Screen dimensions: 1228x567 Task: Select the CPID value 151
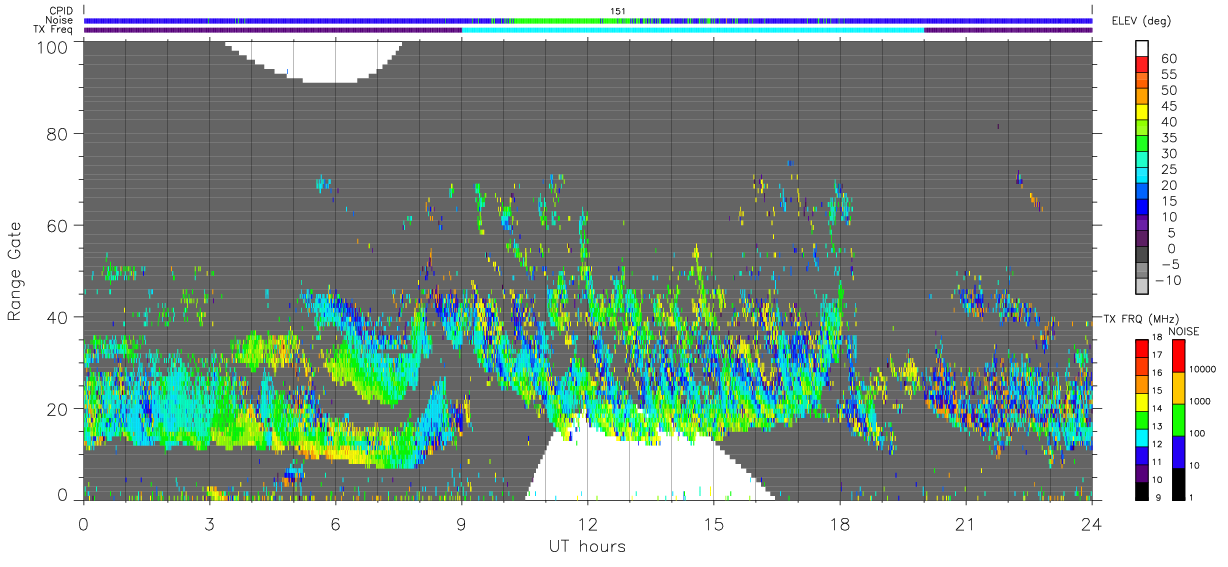coord(618,11)
